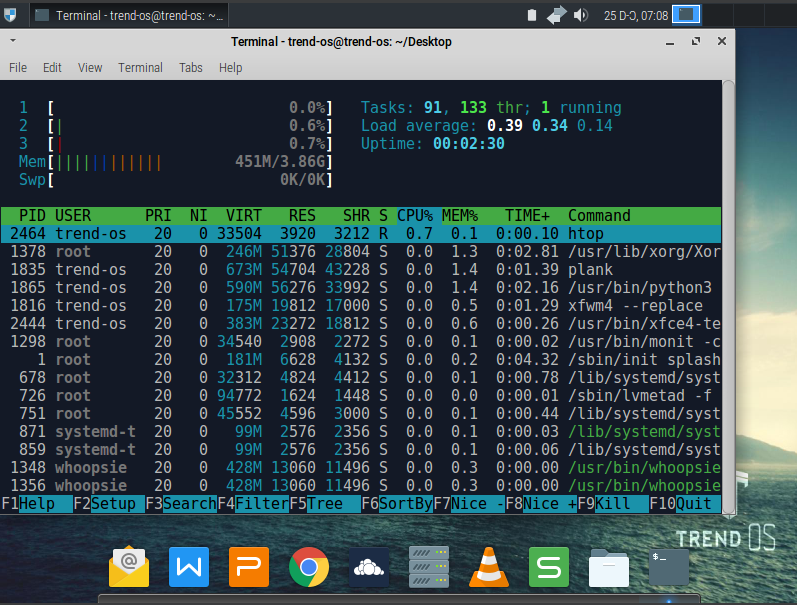Open WPS Spreadsheets from the dock
The width and height of the screenshot is (797, 605).
coord(548,567)
